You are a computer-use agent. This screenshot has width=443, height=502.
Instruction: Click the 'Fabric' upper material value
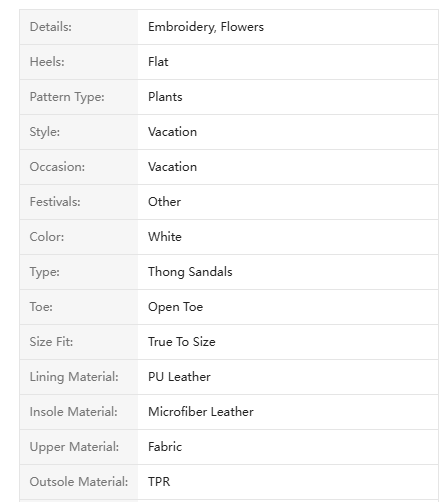[165, 447]
